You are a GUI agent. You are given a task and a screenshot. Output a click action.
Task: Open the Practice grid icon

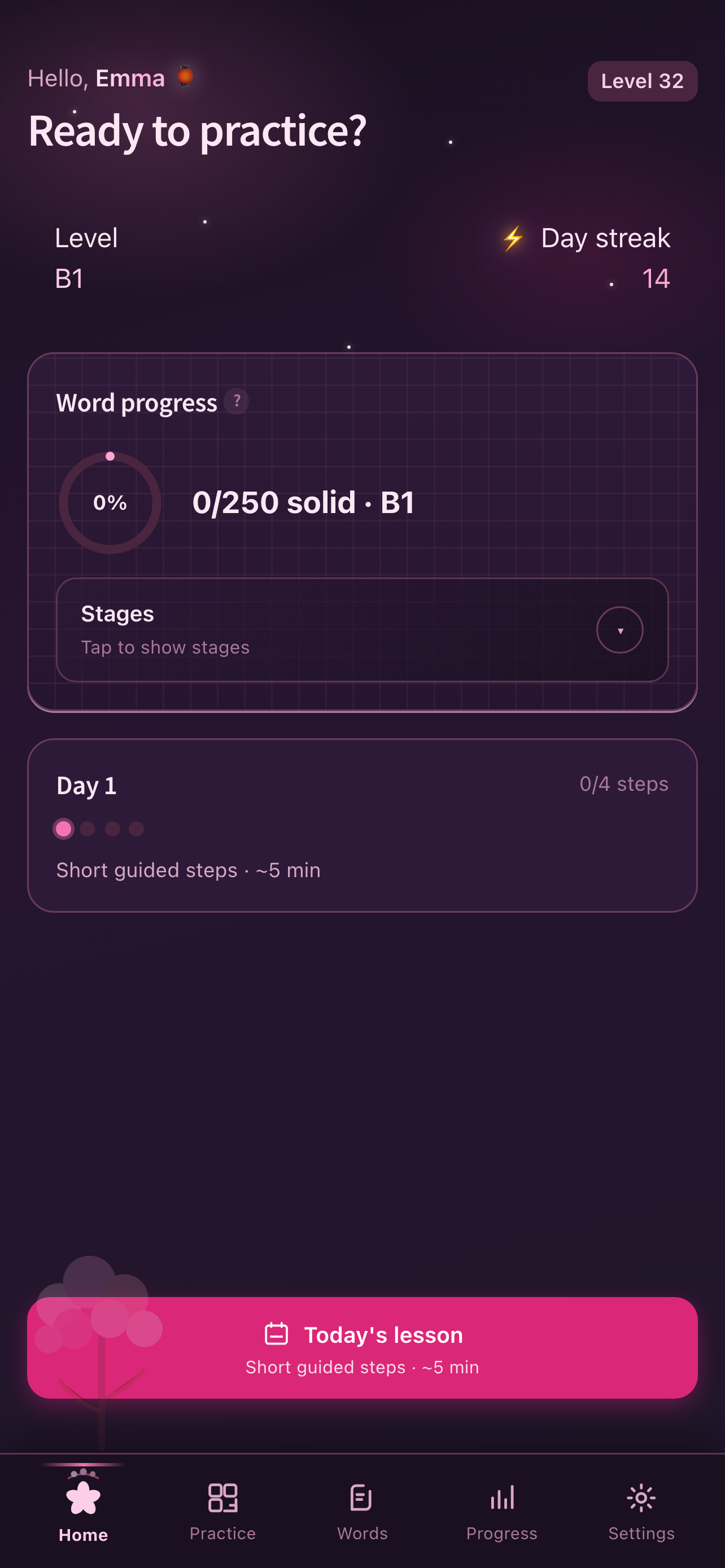pyautogui.click(x=223, y=1497)
